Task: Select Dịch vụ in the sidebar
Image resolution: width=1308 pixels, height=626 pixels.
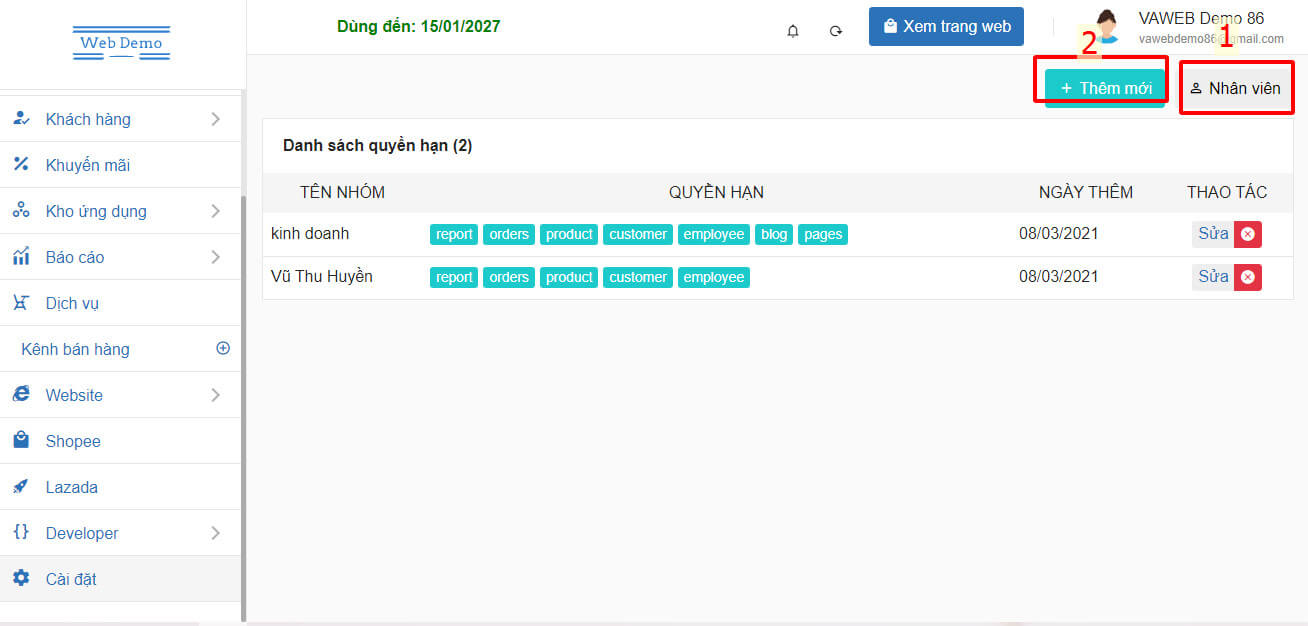Action: point(72,303)
